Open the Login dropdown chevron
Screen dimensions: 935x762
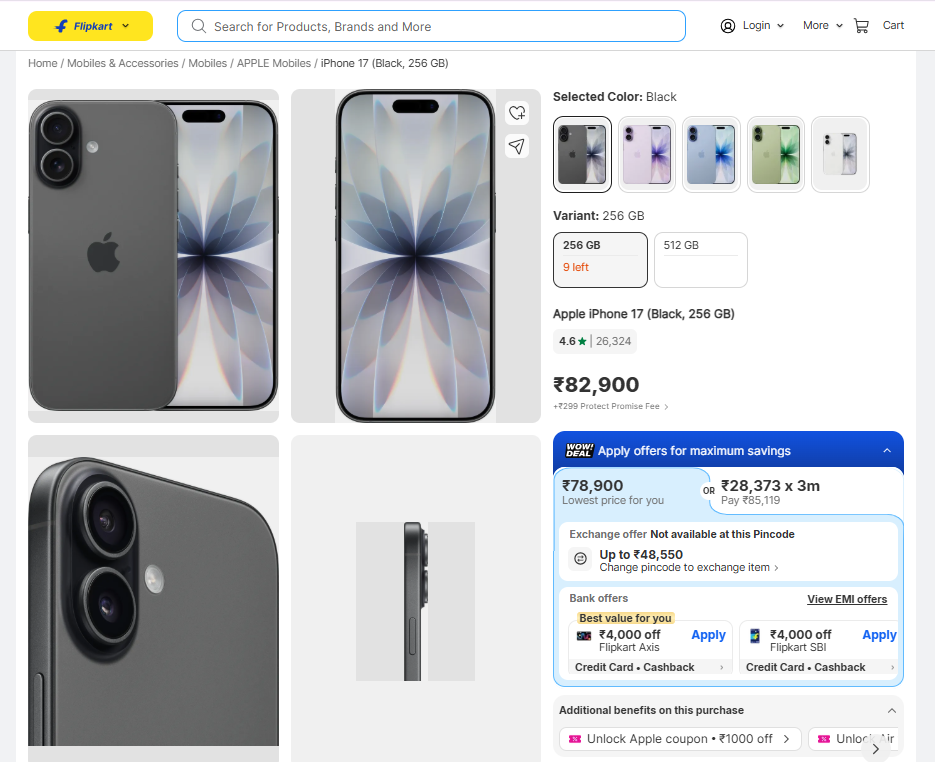tap(780, 26)
